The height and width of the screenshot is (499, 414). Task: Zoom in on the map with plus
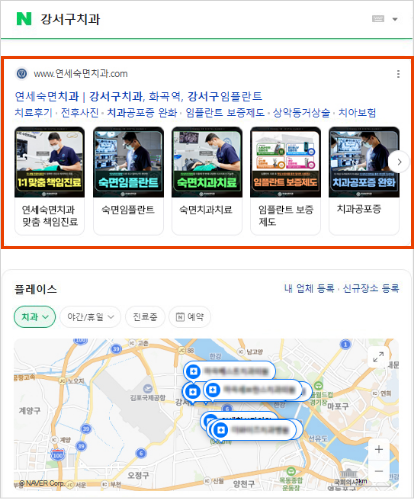[379, 449]
